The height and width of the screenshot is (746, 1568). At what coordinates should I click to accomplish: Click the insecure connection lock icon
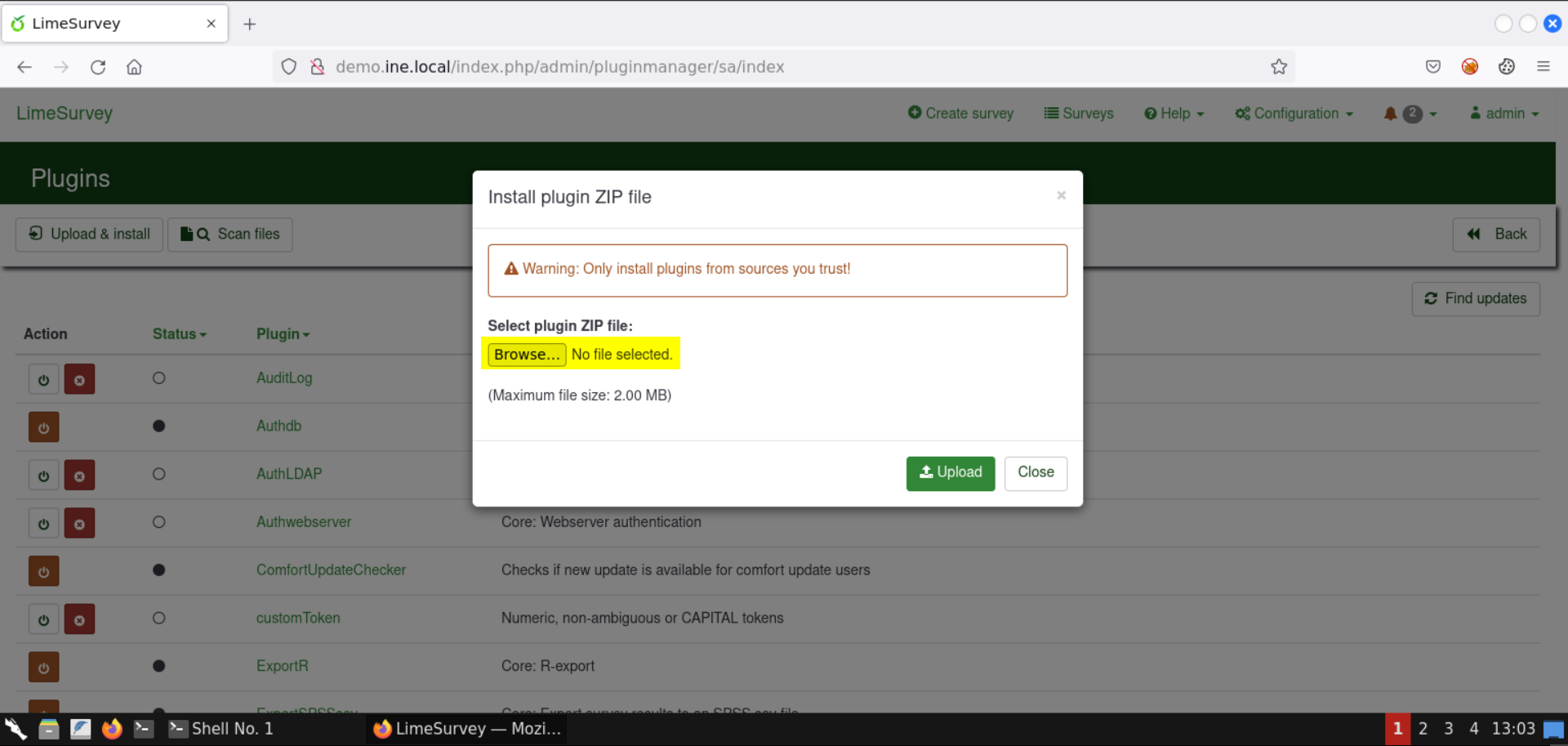pyautogui.click(x=318, y=67)
